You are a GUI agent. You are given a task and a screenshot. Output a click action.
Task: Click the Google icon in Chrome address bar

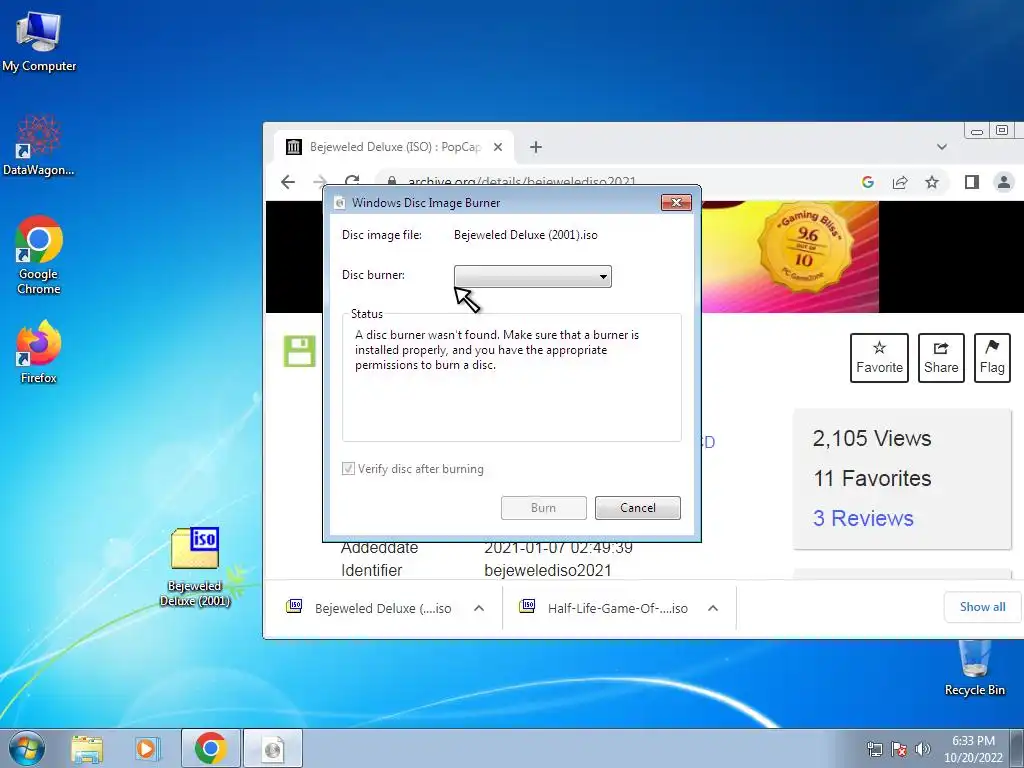click(868, 182)
